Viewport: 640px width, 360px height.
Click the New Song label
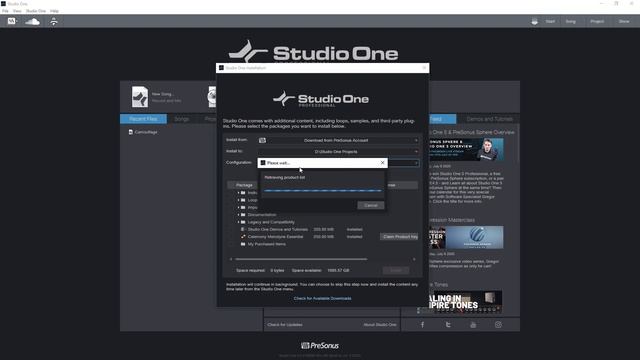[x=162, y=94]
